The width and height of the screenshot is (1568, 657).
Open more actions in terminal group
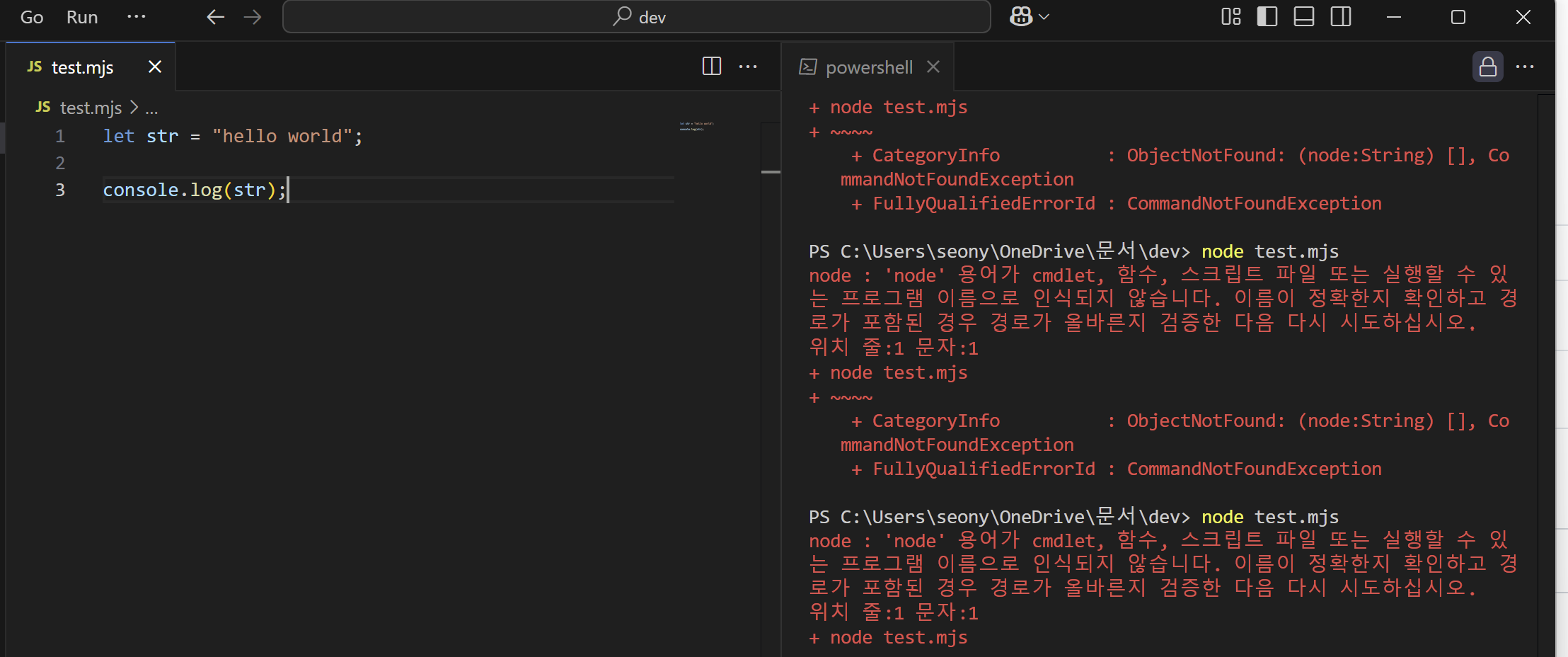point(1525,67)
